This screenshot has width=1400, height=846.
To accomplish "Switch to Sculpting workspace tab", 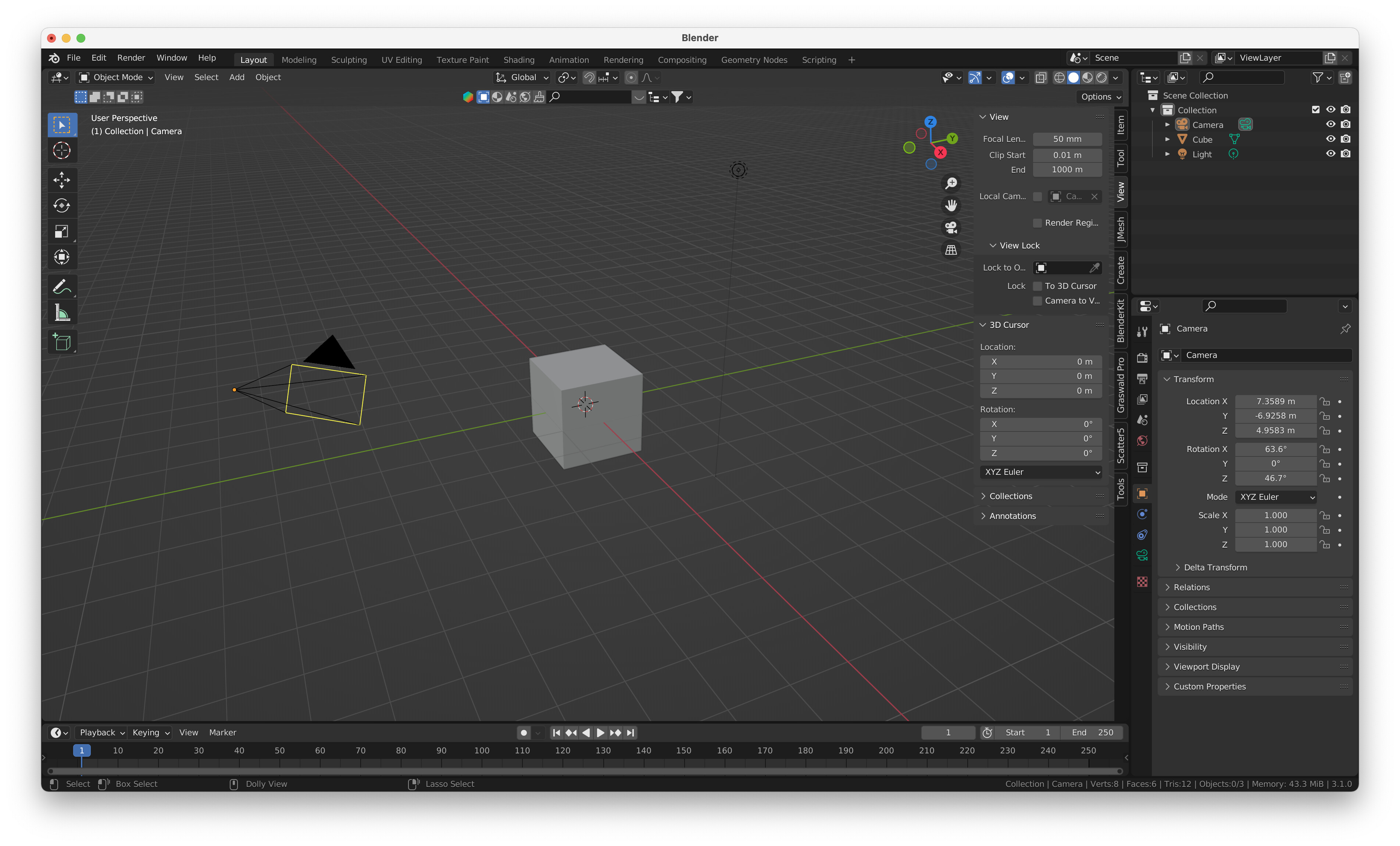I will point(348,60).
